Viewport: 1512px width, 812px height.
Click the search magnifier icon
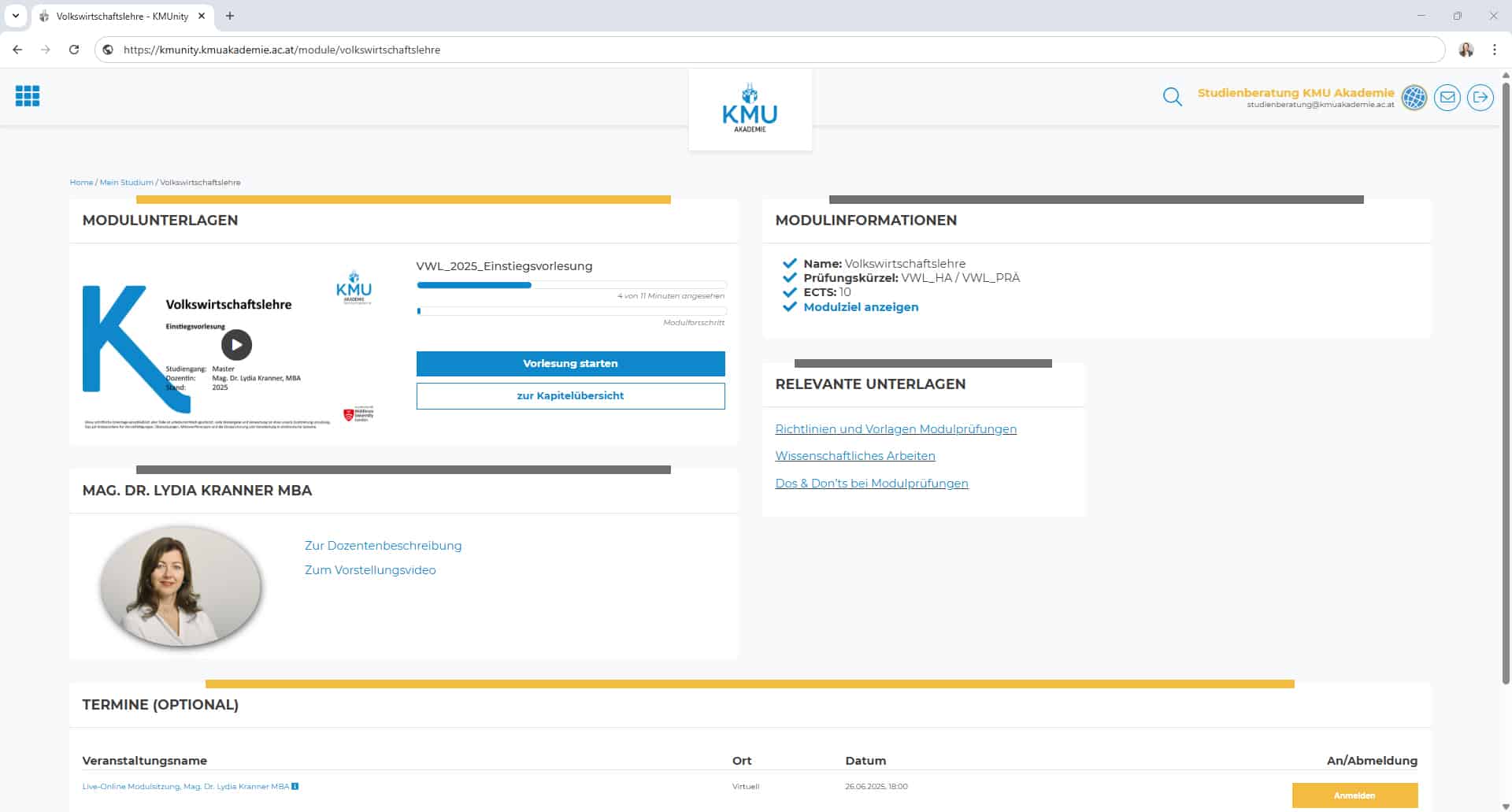[1173, 97]
